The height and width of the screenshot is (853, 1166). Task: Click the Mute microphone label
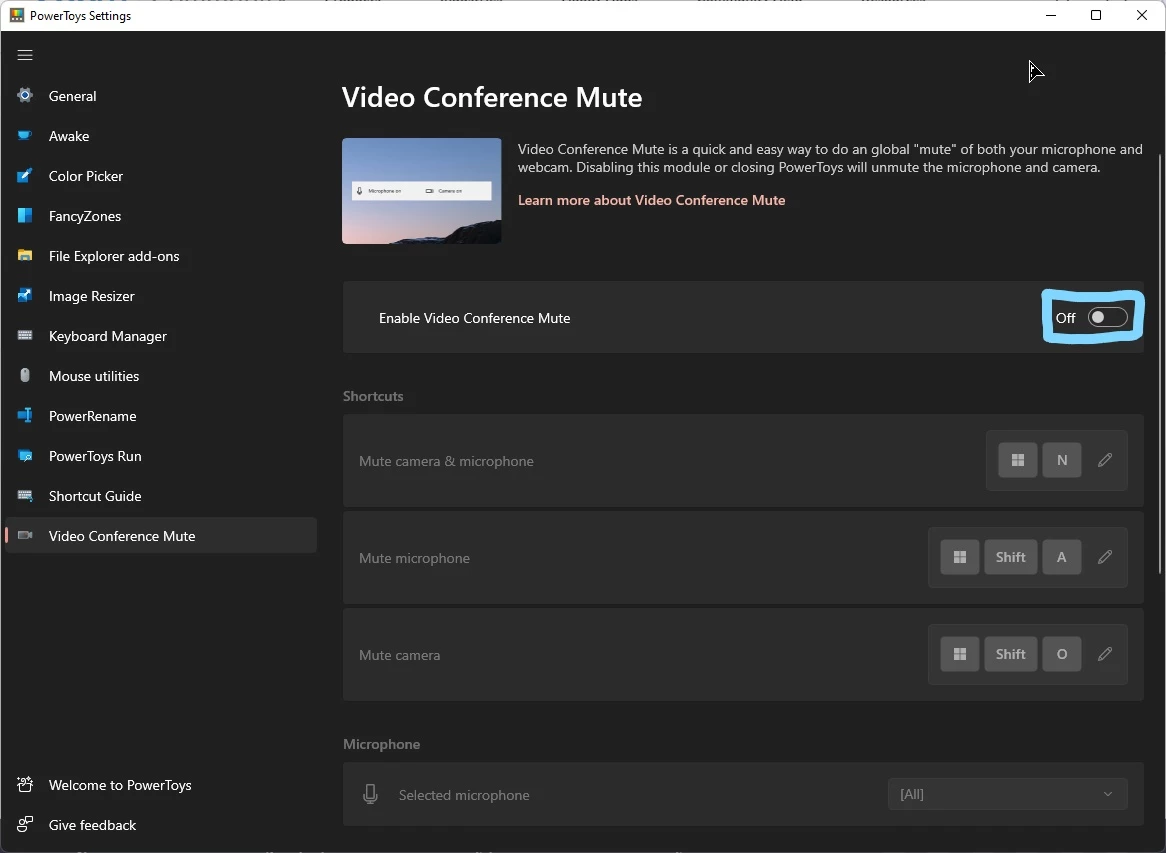(x=414, y=558)
